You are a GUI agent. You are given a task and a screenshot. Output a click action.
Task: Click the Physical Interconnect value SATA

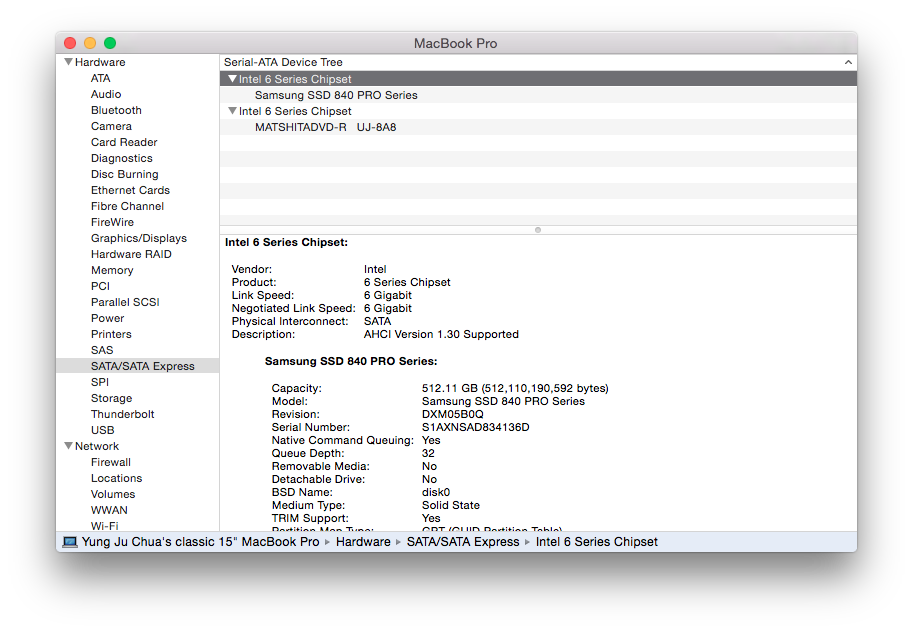point(377,322)
